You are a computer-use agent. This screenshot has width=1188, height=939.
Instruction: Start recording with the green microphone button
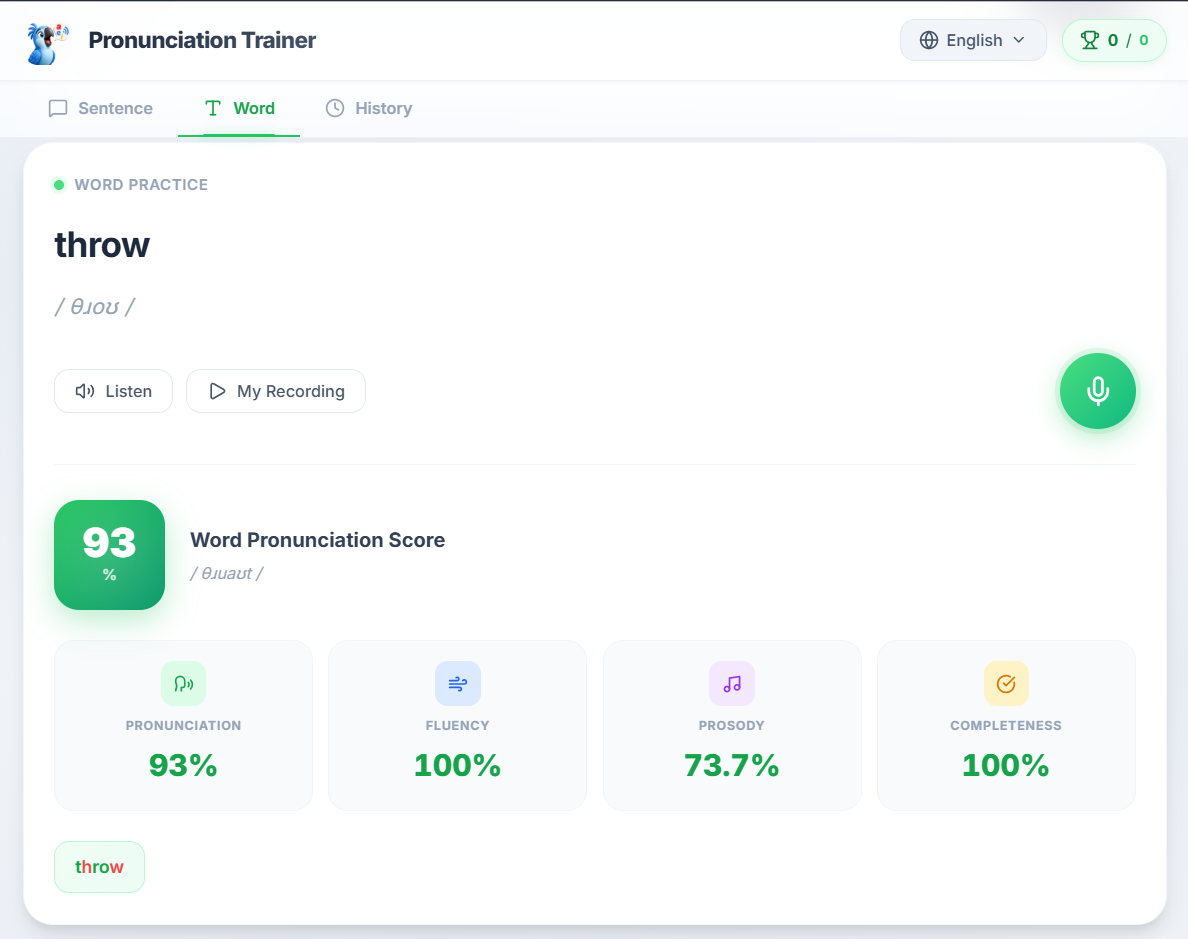[1098, 391]
